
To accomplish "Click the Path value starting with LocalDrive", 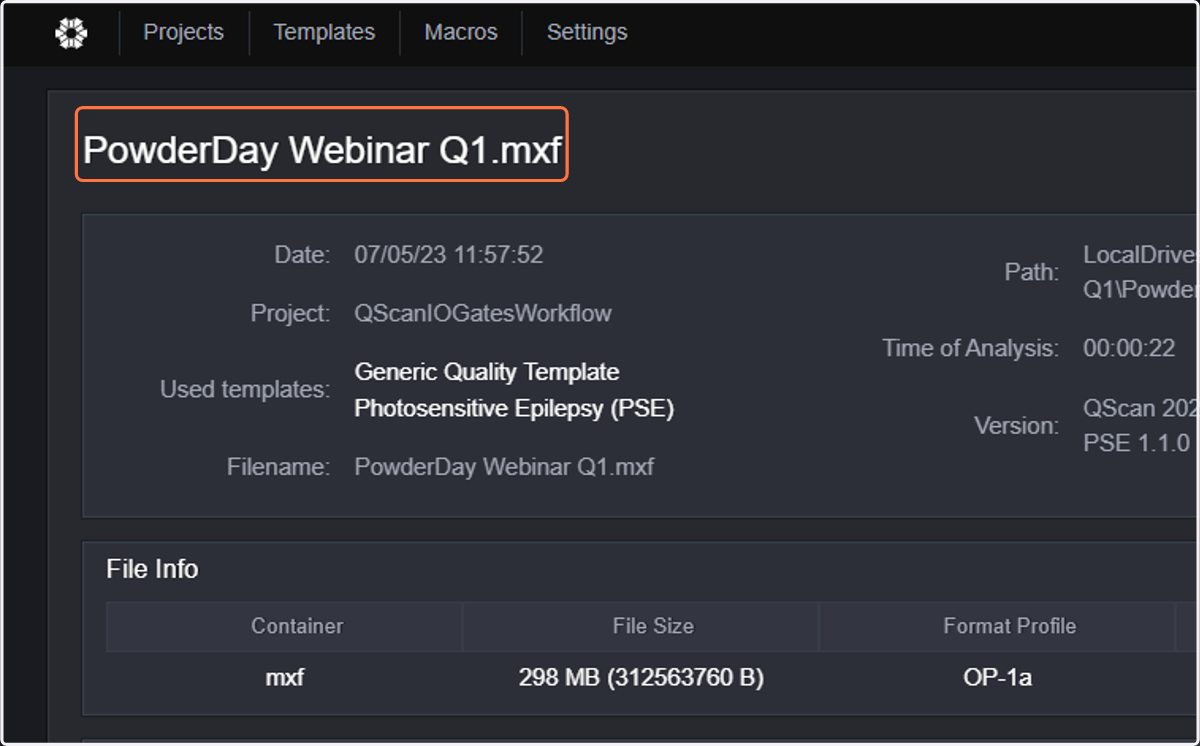I will coord(1141,272).
